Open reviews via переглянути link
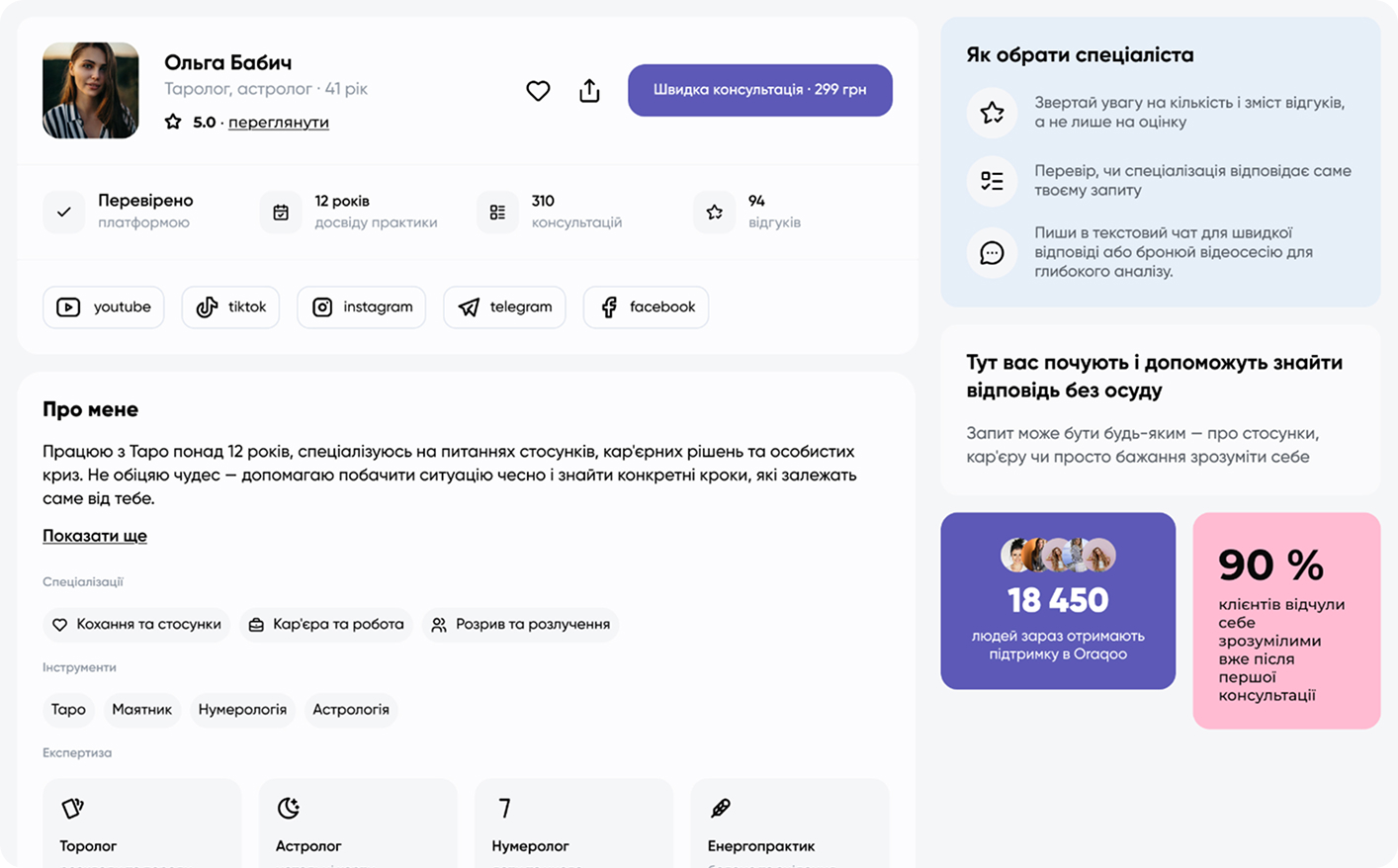Image resolution: width=1398 pixels, height=868 pixels. point(279,123)
